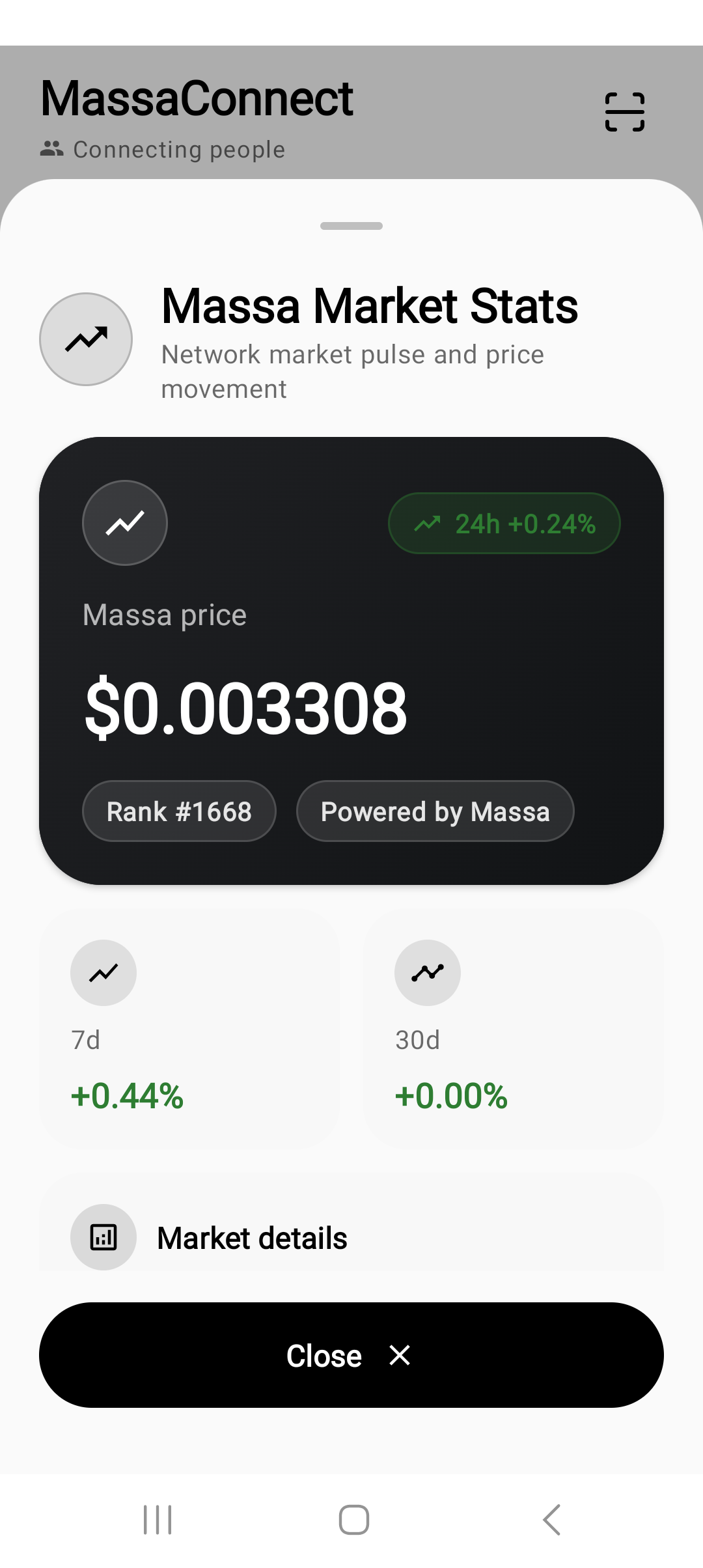Tap the $0.003308 Massa price value
The image size is (703, 1568).
point(246,708)
